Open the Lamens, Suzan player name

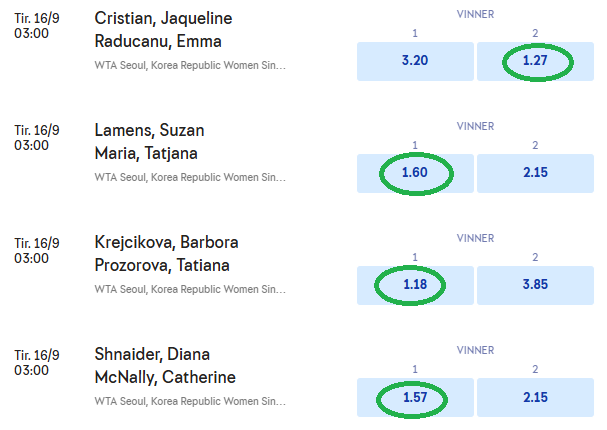tap(149, 131)
